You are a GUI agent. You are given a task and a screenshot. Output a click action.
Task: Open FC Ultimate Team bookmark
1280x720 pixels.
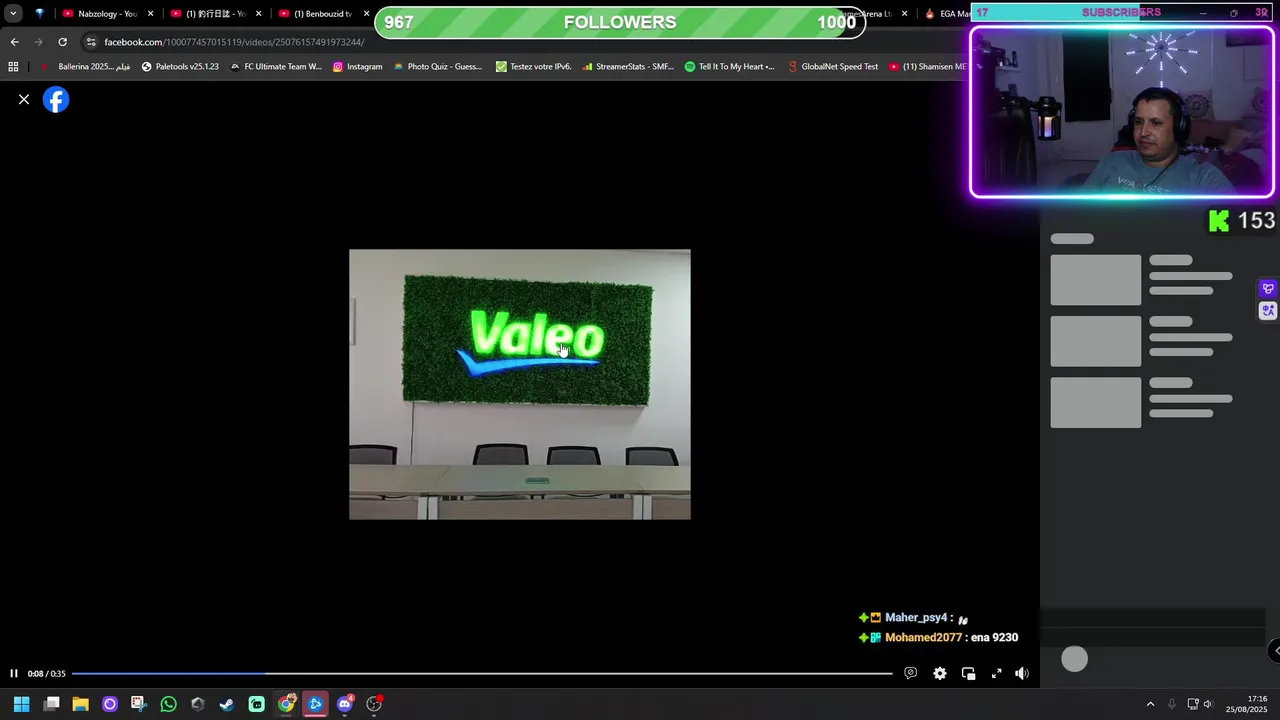pyautogui.click(x=276, y=67)
